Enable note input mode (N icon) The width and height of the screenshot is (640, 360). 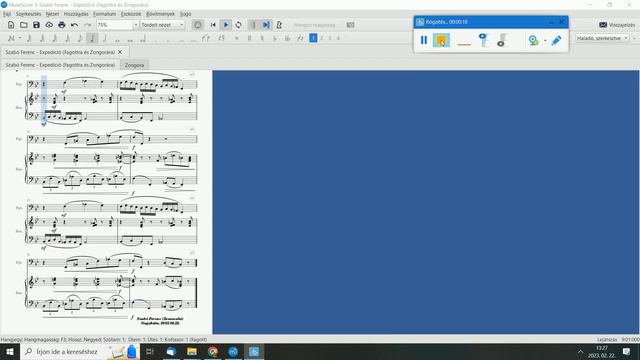11,38
